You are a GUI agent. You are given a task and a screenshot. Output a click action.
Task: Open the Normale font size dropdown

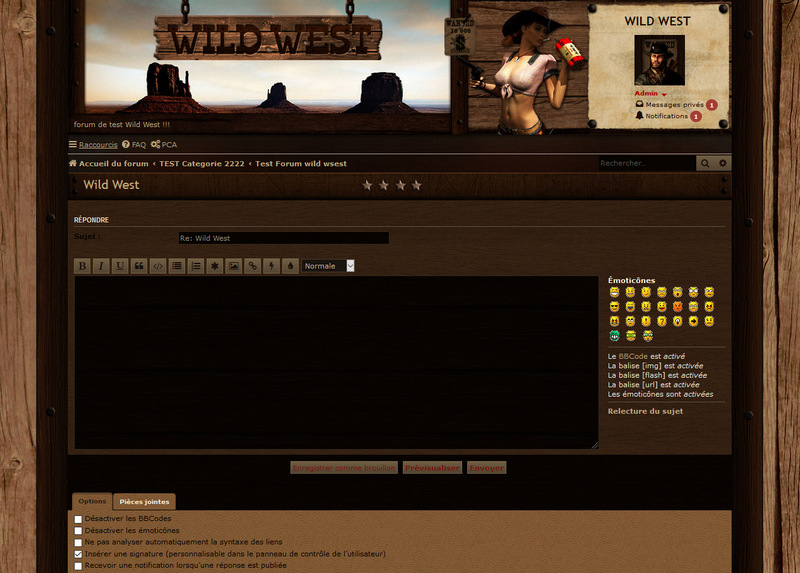(328, 266)
